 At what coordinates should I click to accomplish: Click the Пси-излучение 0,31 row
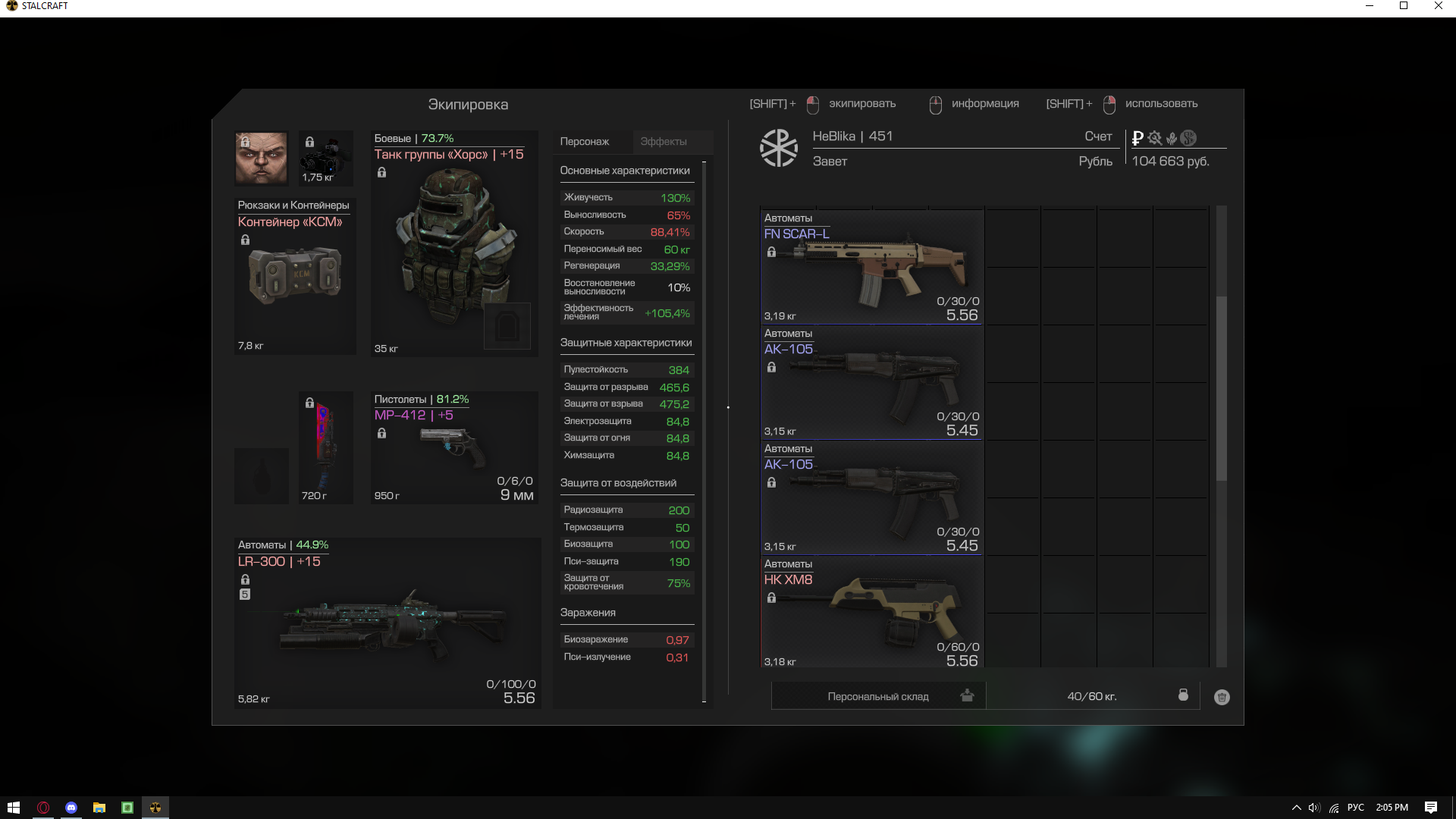(x=627, y=657)
